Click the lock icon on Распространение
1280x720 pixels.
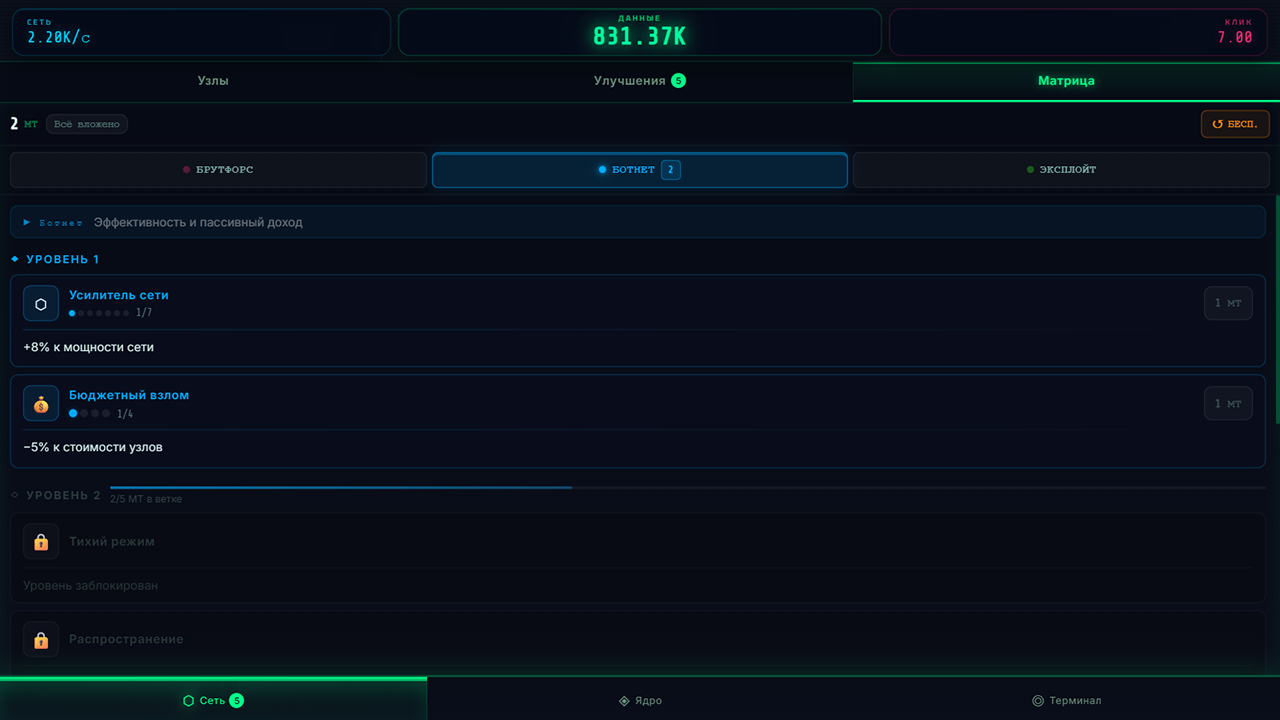click(x=41, y=639)
